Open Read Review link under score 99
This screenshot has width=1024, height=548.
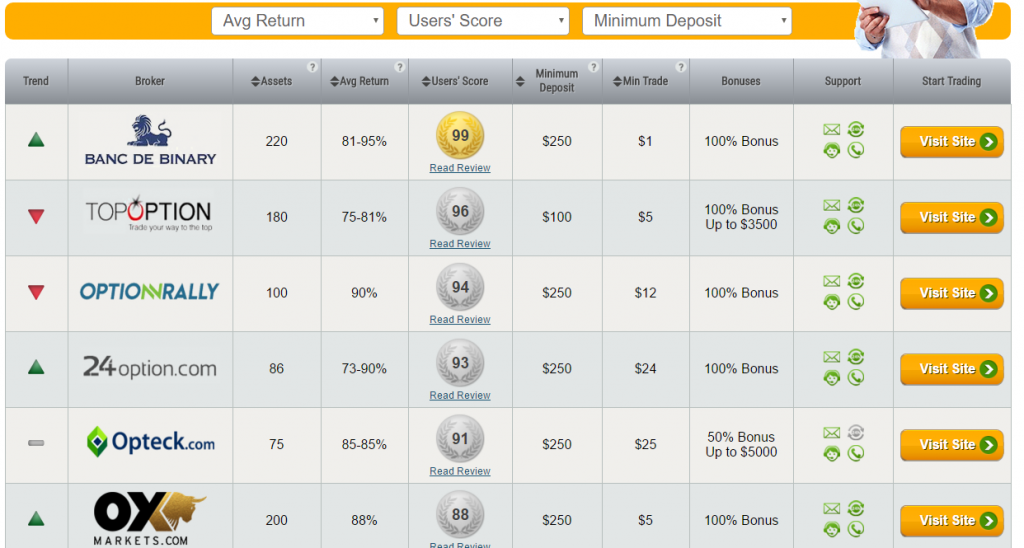(460, 168)
